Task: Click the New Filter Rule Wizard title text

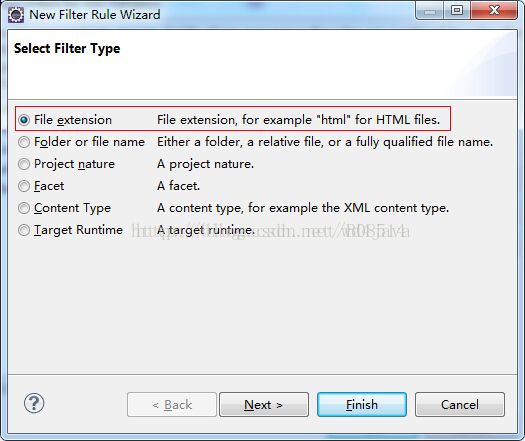Action: click(95, 15)
